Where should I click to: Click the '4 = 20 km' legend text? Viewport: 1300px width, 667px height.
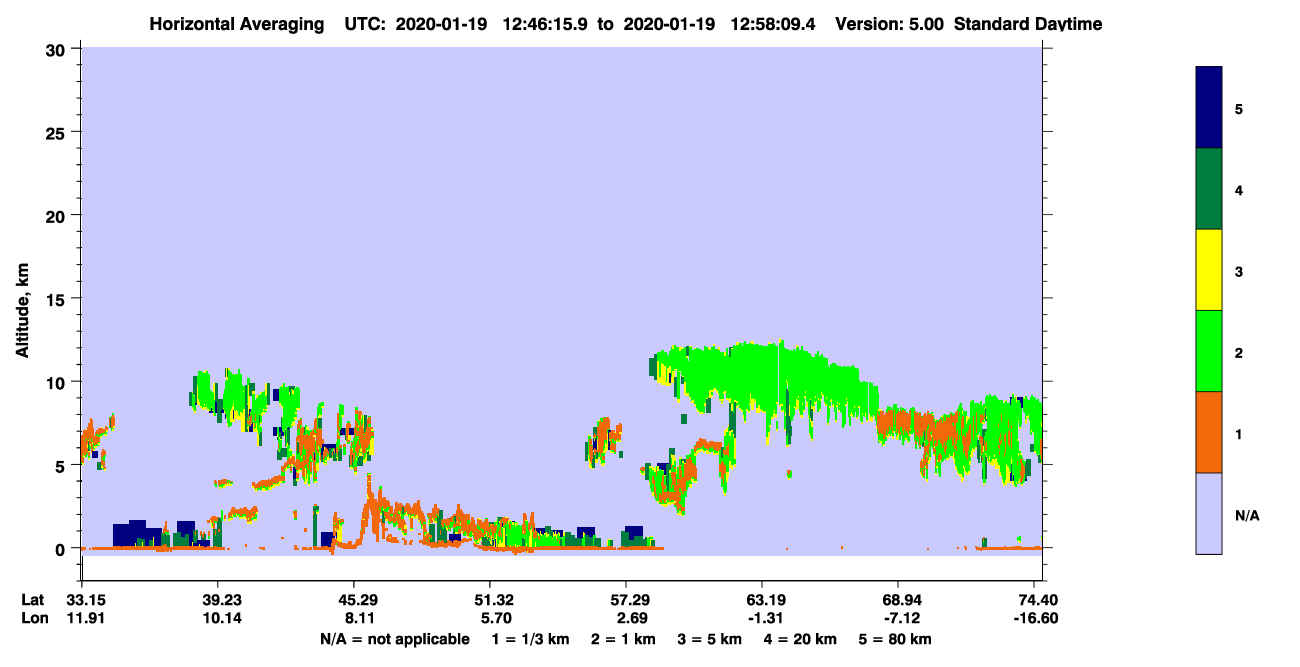pos(801,639)
